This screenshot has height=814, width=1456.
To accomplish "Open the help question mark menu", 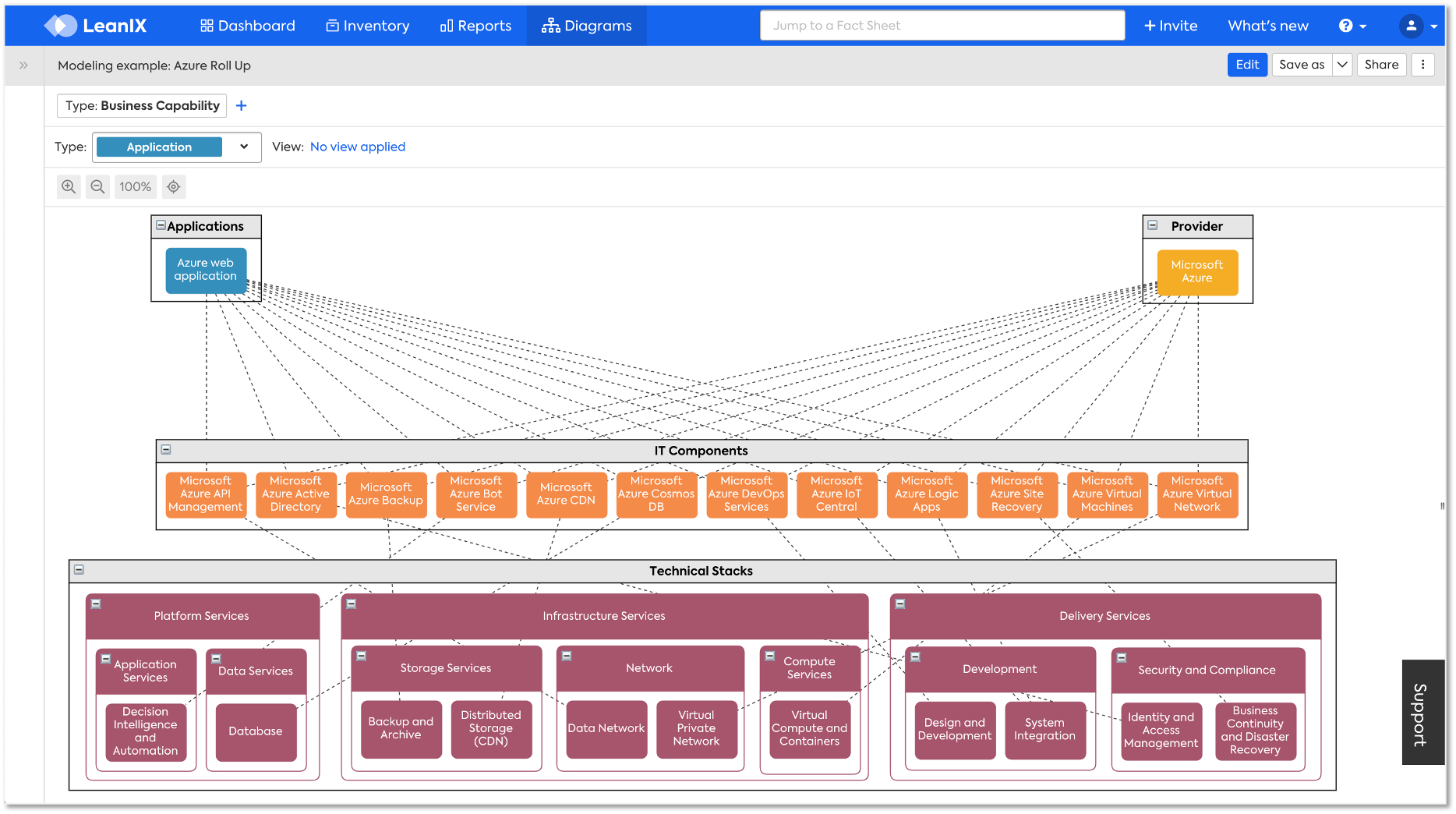I will click(1352, 26).
